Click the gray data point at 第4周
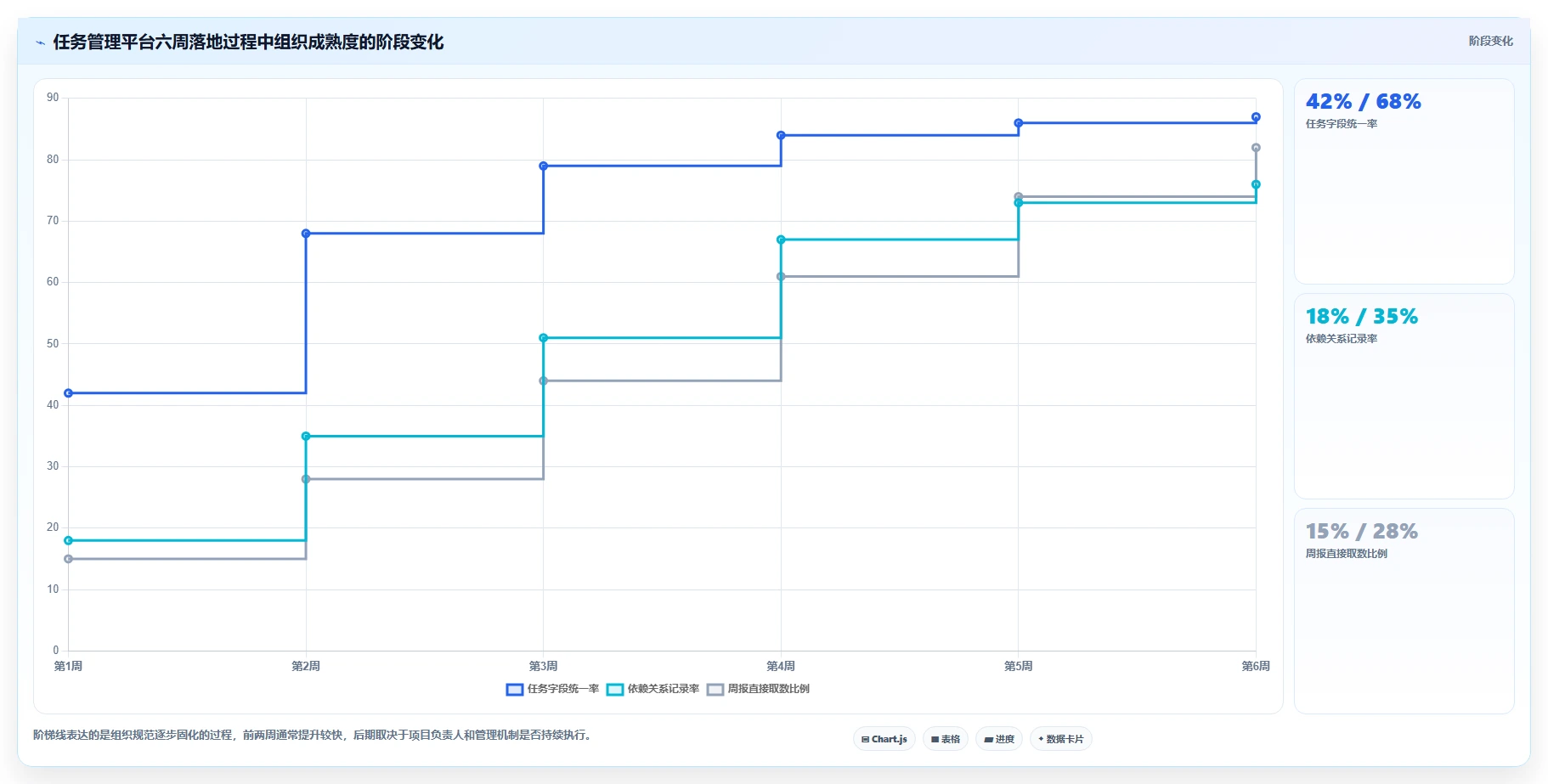The image size is (1548, 784). [781, 276]
